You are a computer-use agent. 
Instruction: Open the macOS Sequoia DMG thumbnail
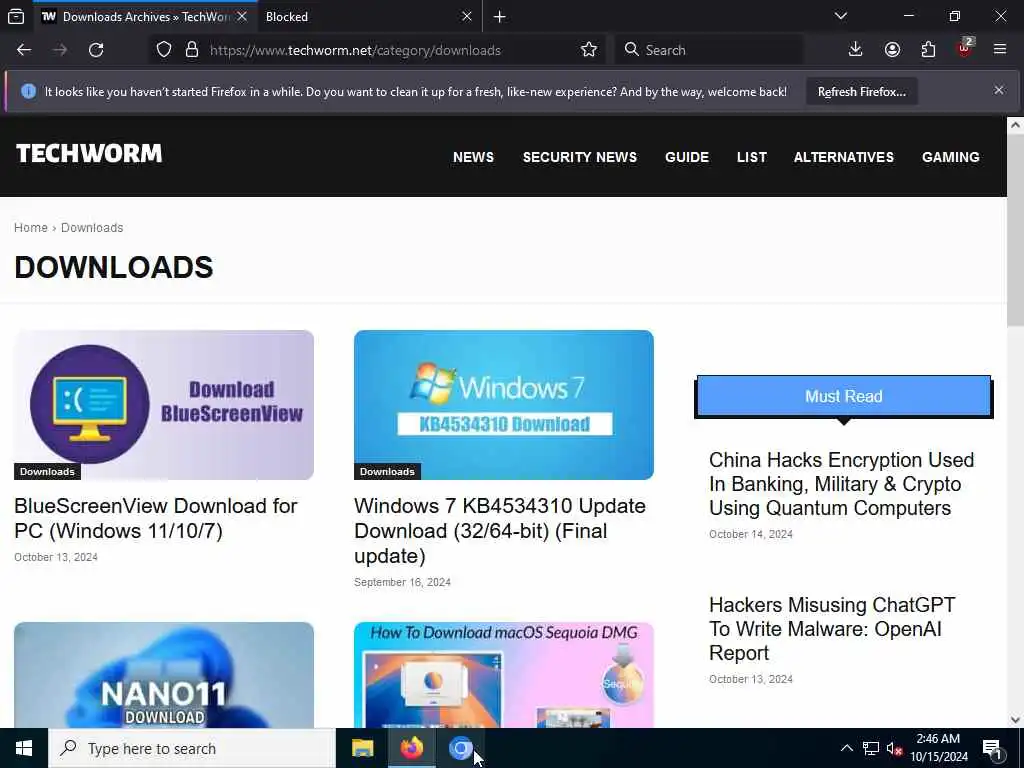coord(504,675)
